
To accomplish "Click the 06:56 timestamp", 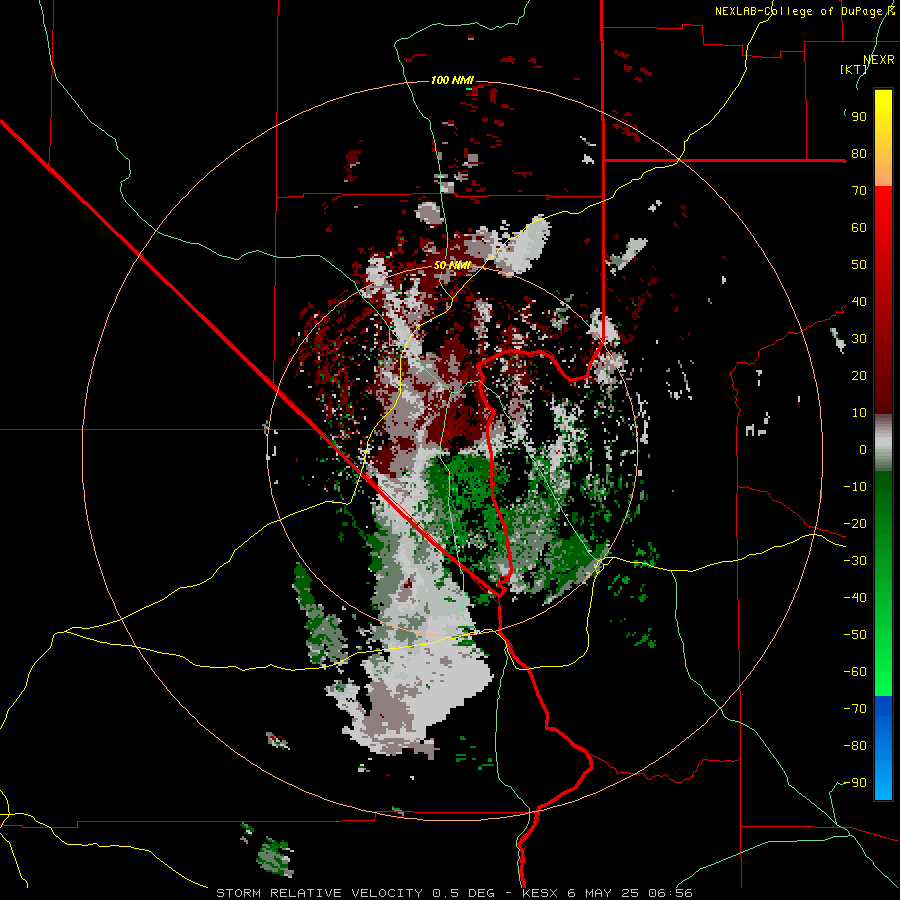I will (670, 893).
